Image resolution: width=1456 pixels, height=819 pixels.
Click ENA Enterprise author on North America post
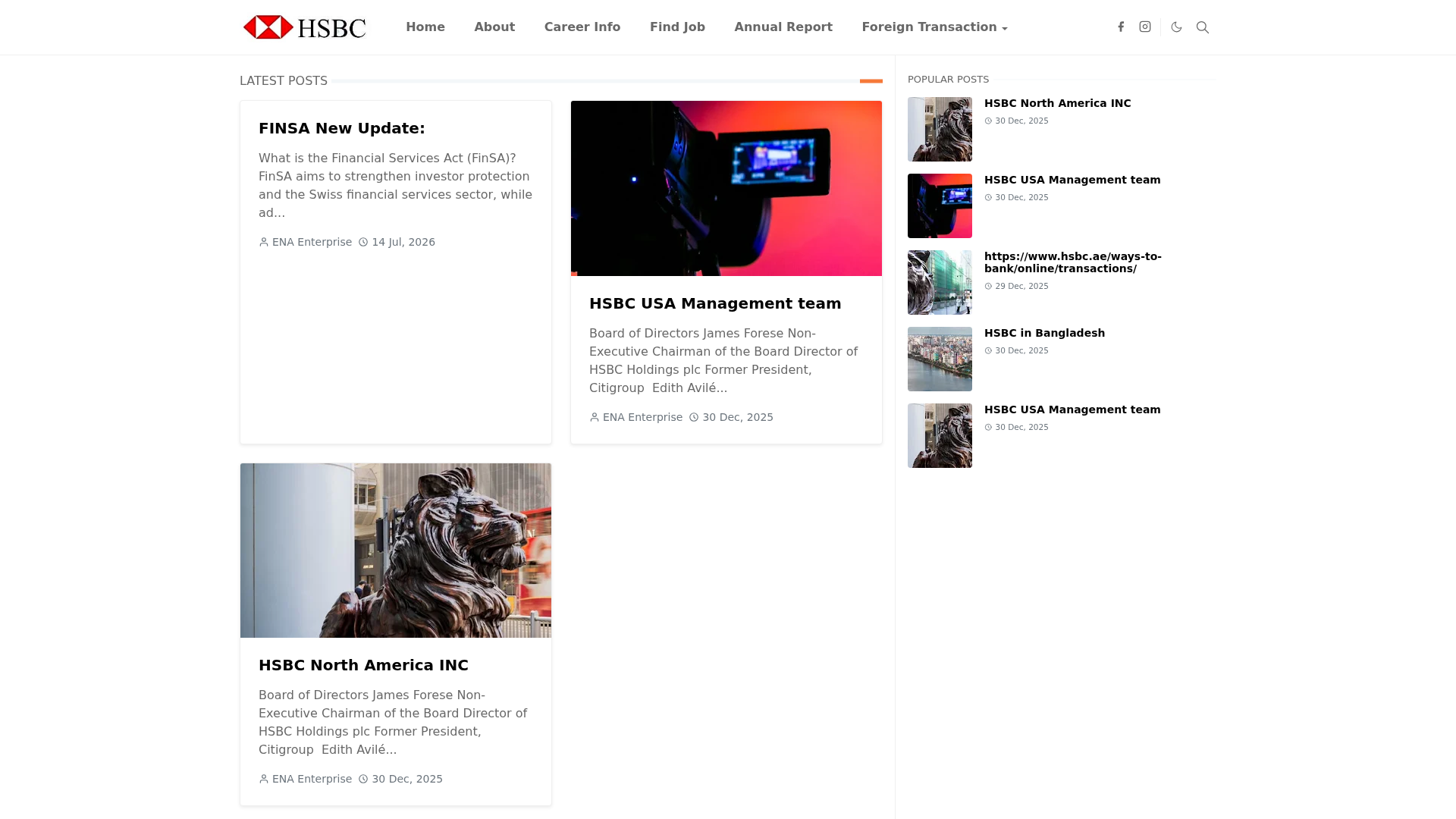pyautogui.click(x=312, y=779)
